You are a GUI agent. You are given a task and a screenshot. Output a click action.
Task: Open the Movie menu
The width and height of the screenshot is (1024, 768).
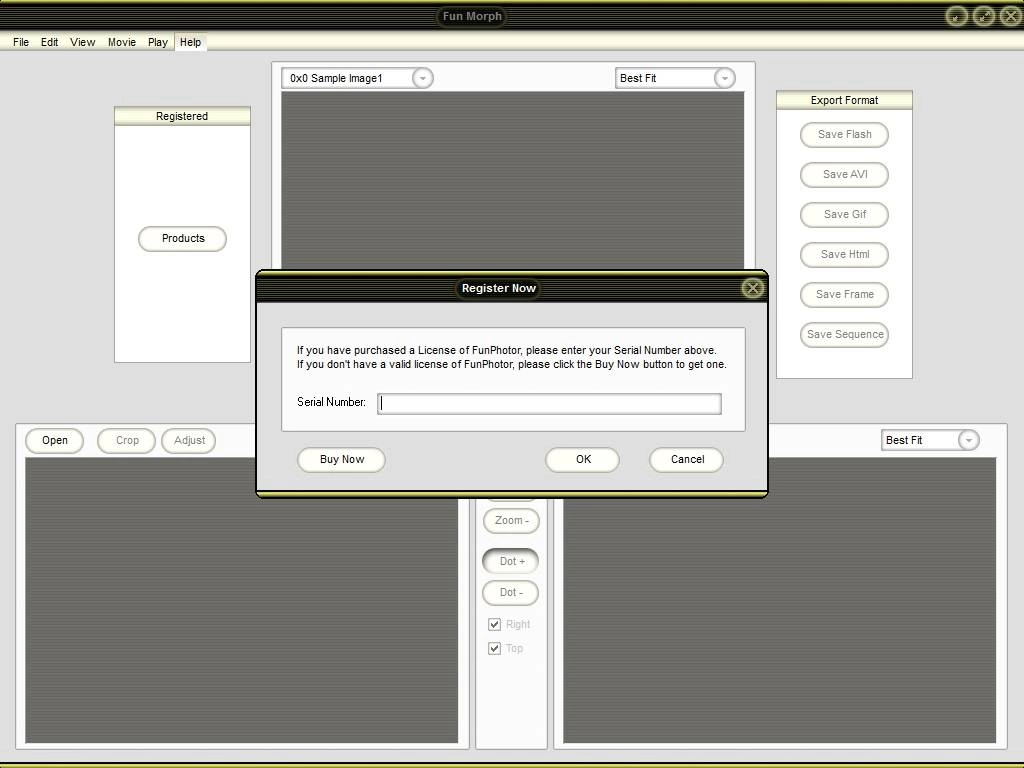[x=122, y=42]
